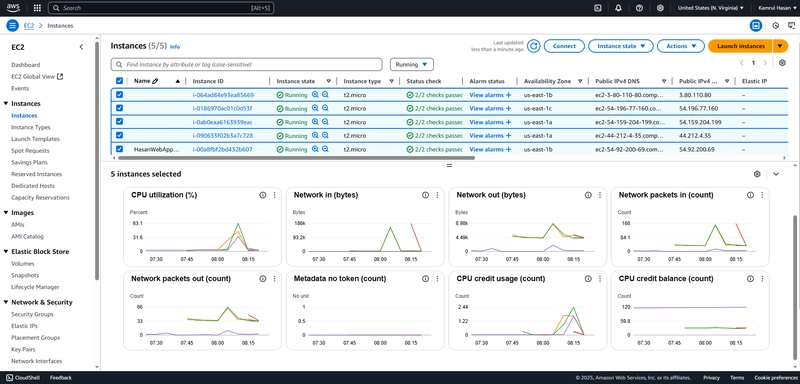Screen dimensions: 800x384
Task: Toggle the select-all instances checkbox
Action: pos(119,81)
